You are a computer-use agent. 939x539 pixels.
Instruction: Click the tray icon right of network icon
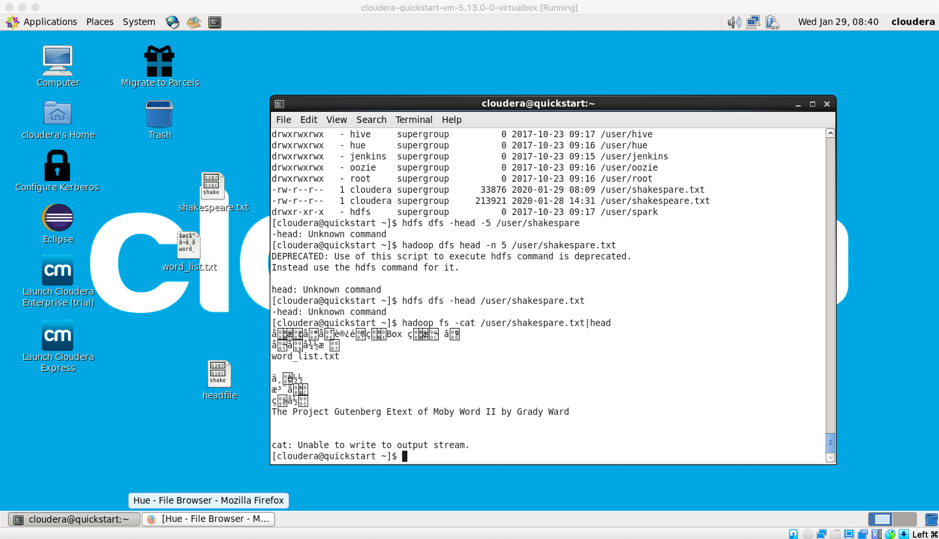[x=772, y=22]
